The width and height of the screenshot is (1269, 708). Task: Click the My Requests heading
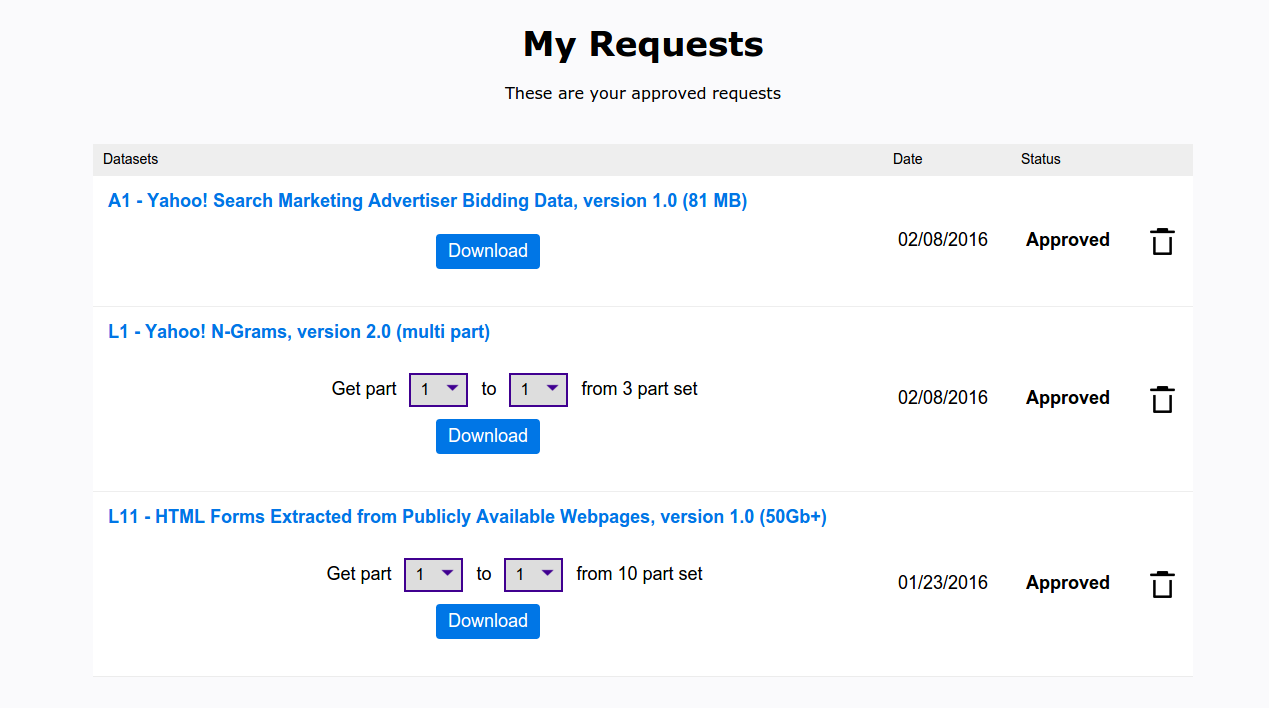pos(643,44)
